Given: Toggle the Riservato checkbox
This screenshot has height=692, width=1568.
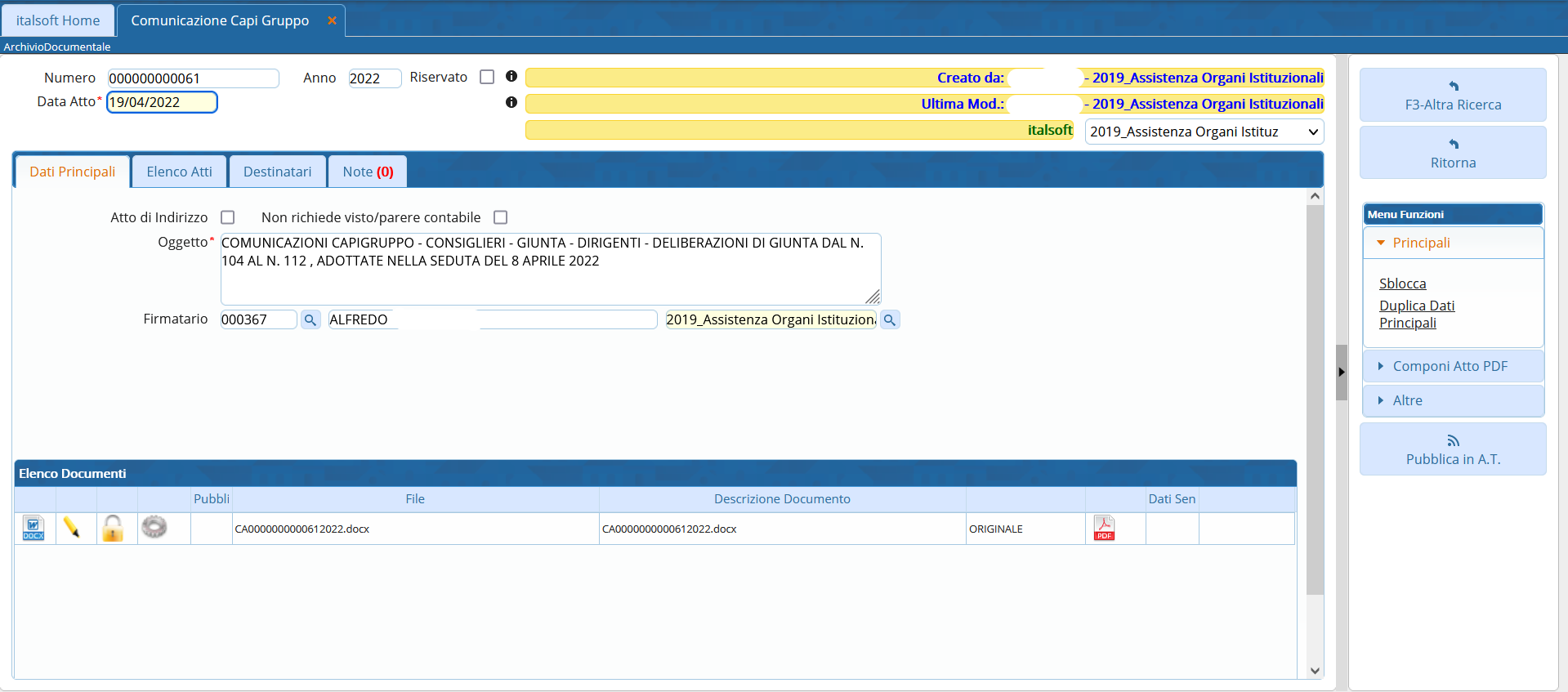Looking at the screenshot, I should point(487,77).
